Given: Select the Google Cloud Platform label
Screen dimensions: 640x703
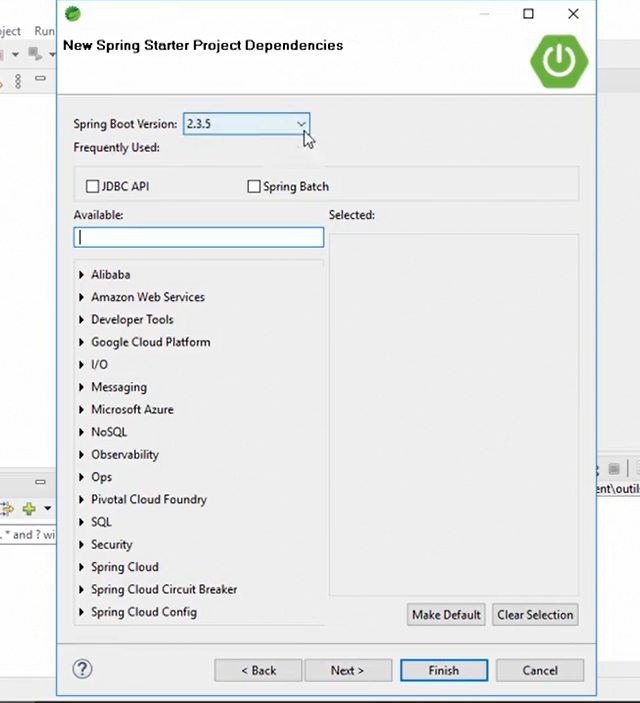Looking at the screenshot, I should pyautogui.click(x=151, y=342).
